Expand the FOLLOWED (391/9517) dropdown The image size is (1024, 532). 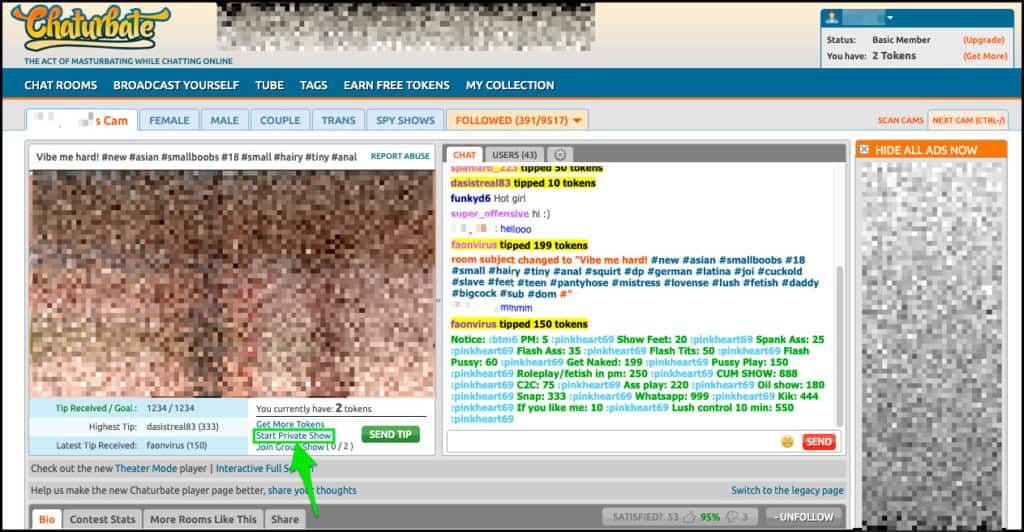pyautogui.click(x=517, y=120)
